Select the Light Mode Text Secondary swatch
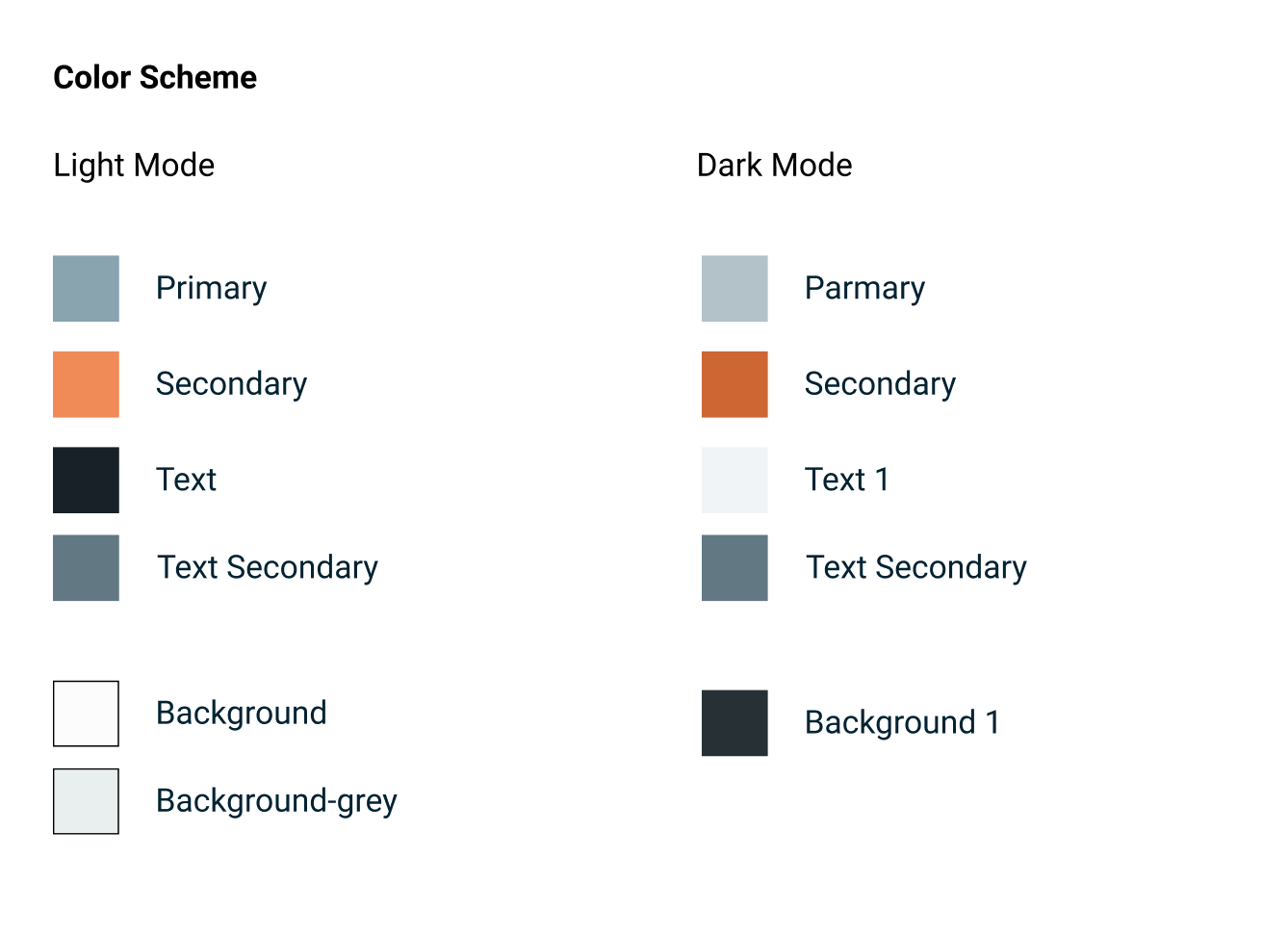The width and height of the screenshot is (1288, 936). pos(86,567)
